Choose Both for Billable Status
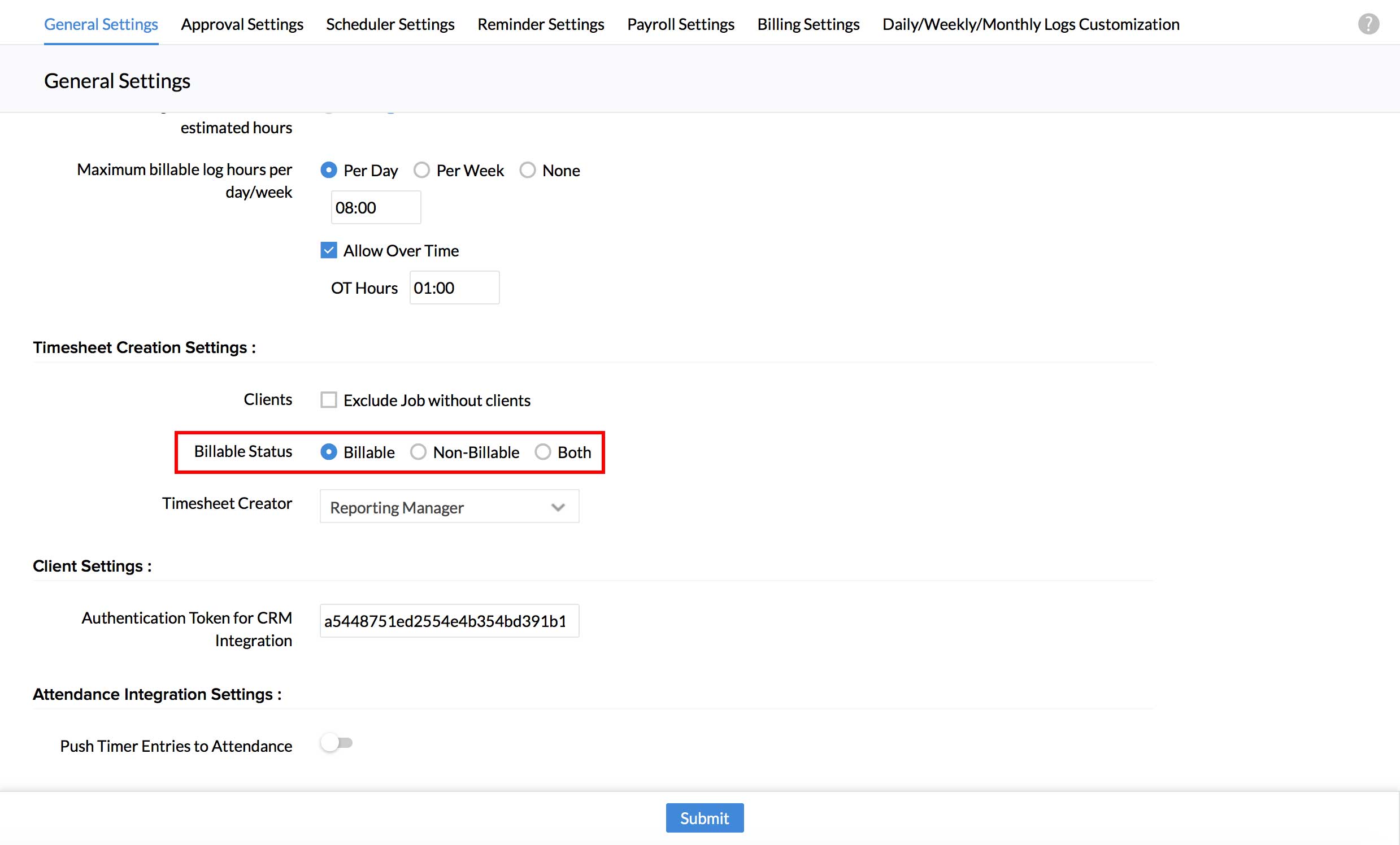This screenshot has width=1400, height=845. (542, 452)
